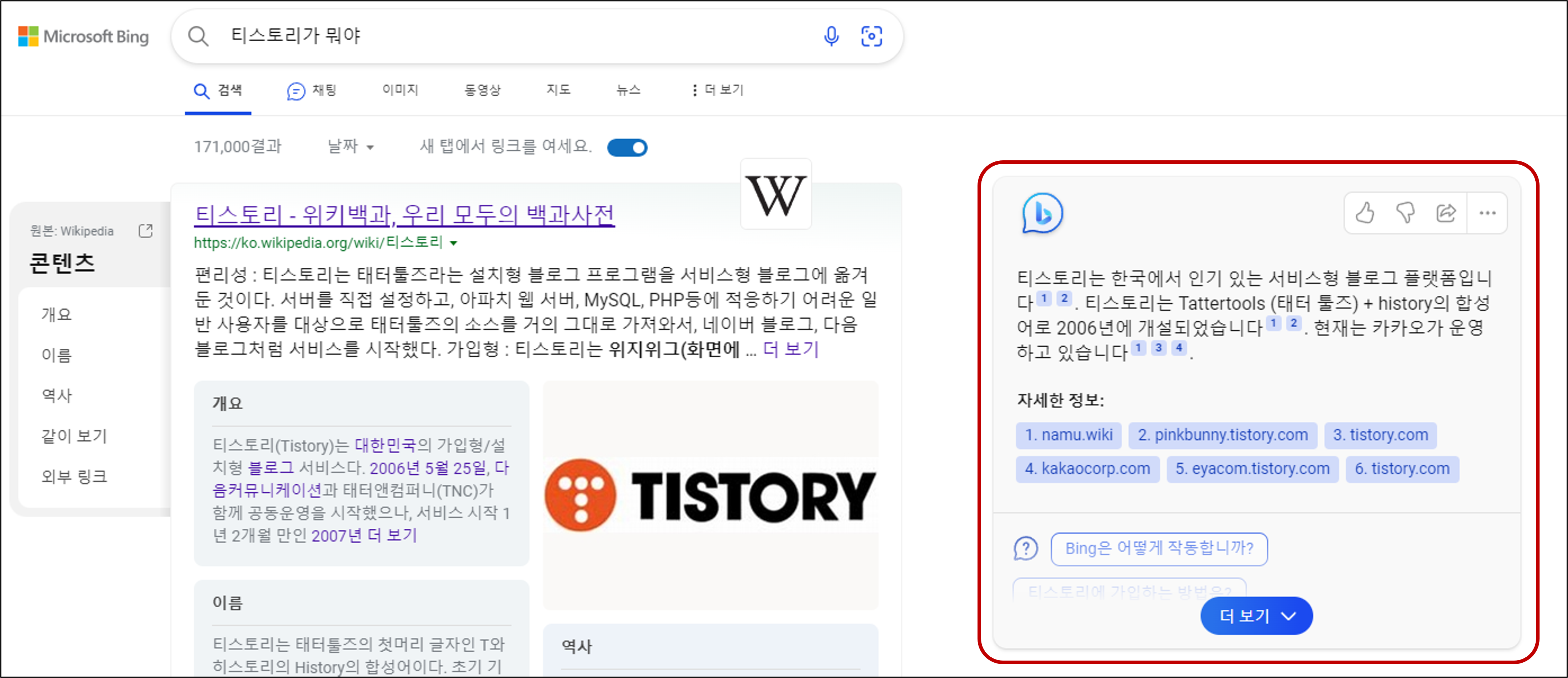Toggle the open links in new tab switch
This screenshot has height=678, width=1568.
(627, 147)
